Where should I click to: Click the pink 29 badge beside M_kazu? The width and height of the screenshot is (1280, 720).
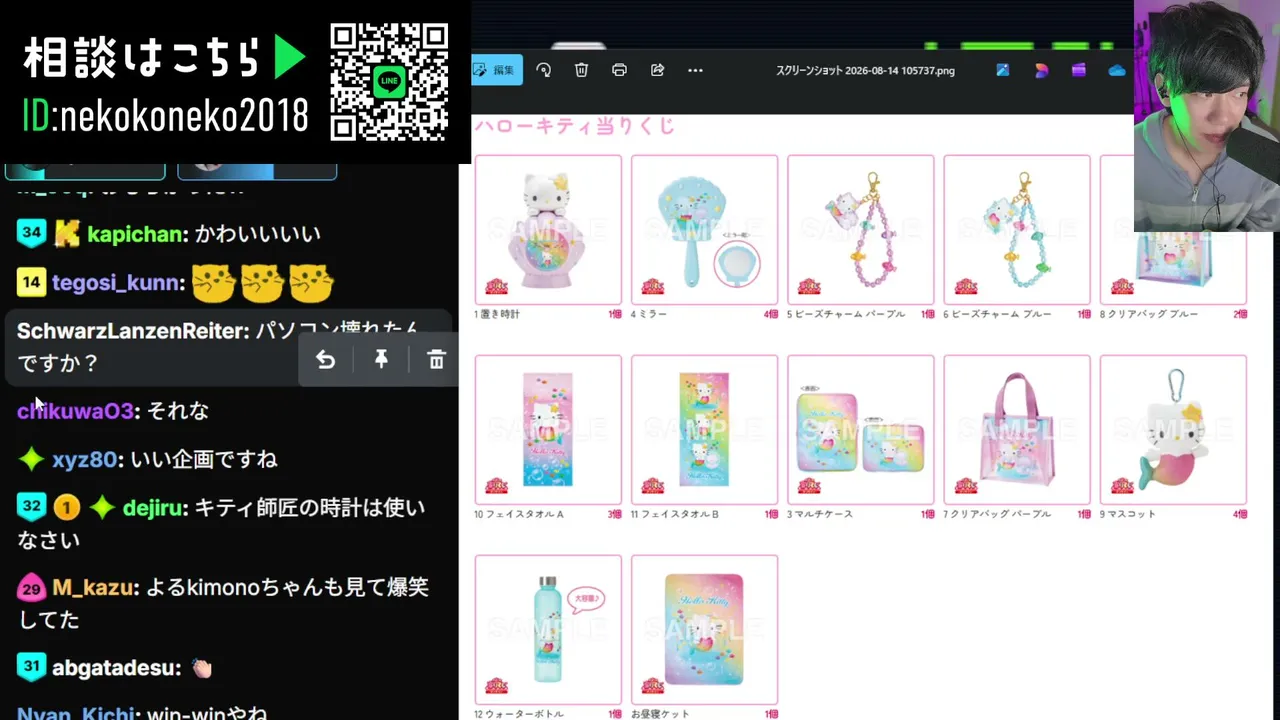click(x=31, y=587)
